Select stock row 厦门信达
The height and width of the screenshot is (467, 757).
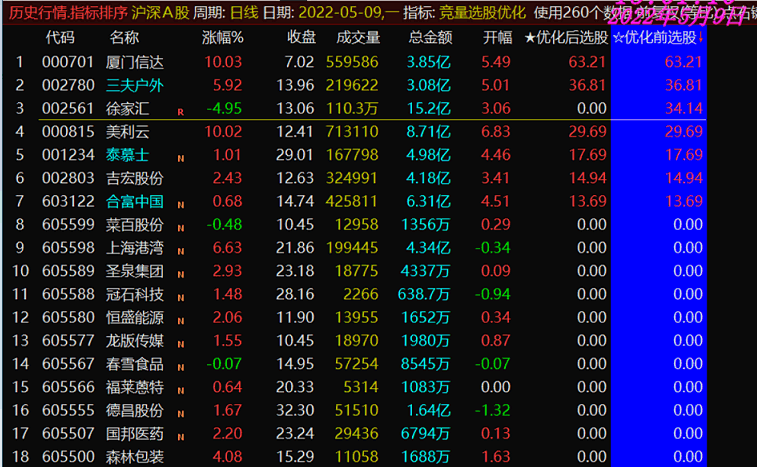click(355, 62)
